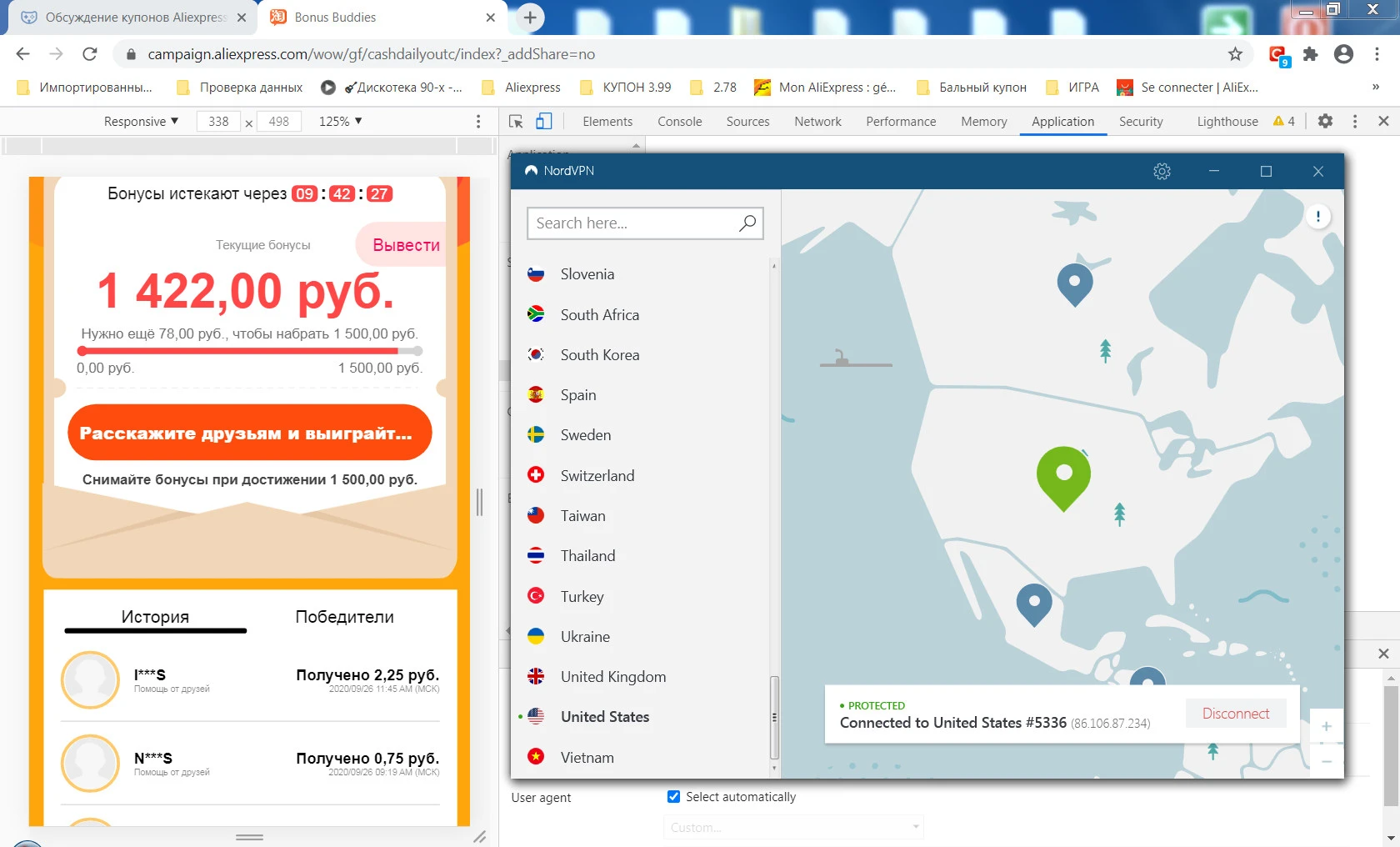The height and width of the screenshot is (847, 1400).
Task: Click the viewport width field showing 338
Action: (x=218, y=122)
